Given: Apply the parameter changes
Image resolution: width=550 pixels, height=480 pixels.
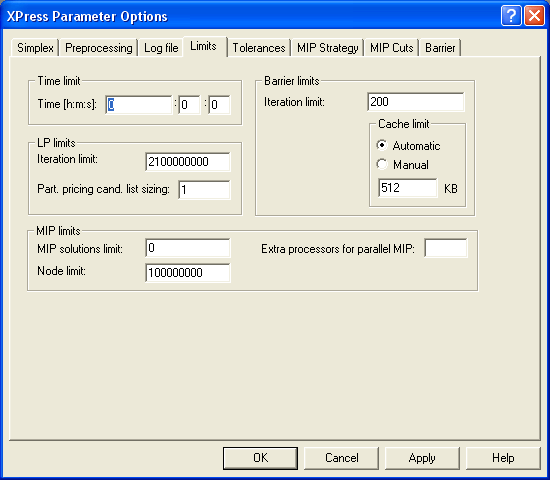Looking at the screenshot, I should (422, 458).
